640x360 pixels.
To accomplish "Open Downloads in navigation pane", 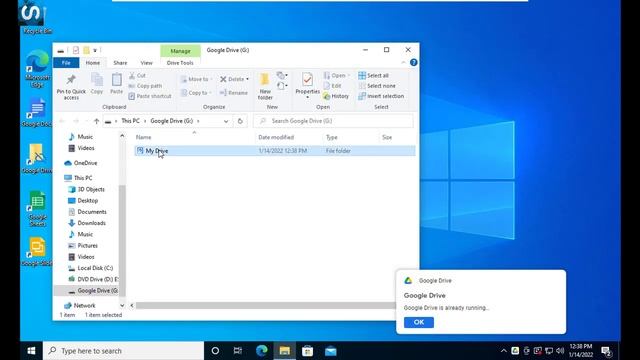I will 87,223.
